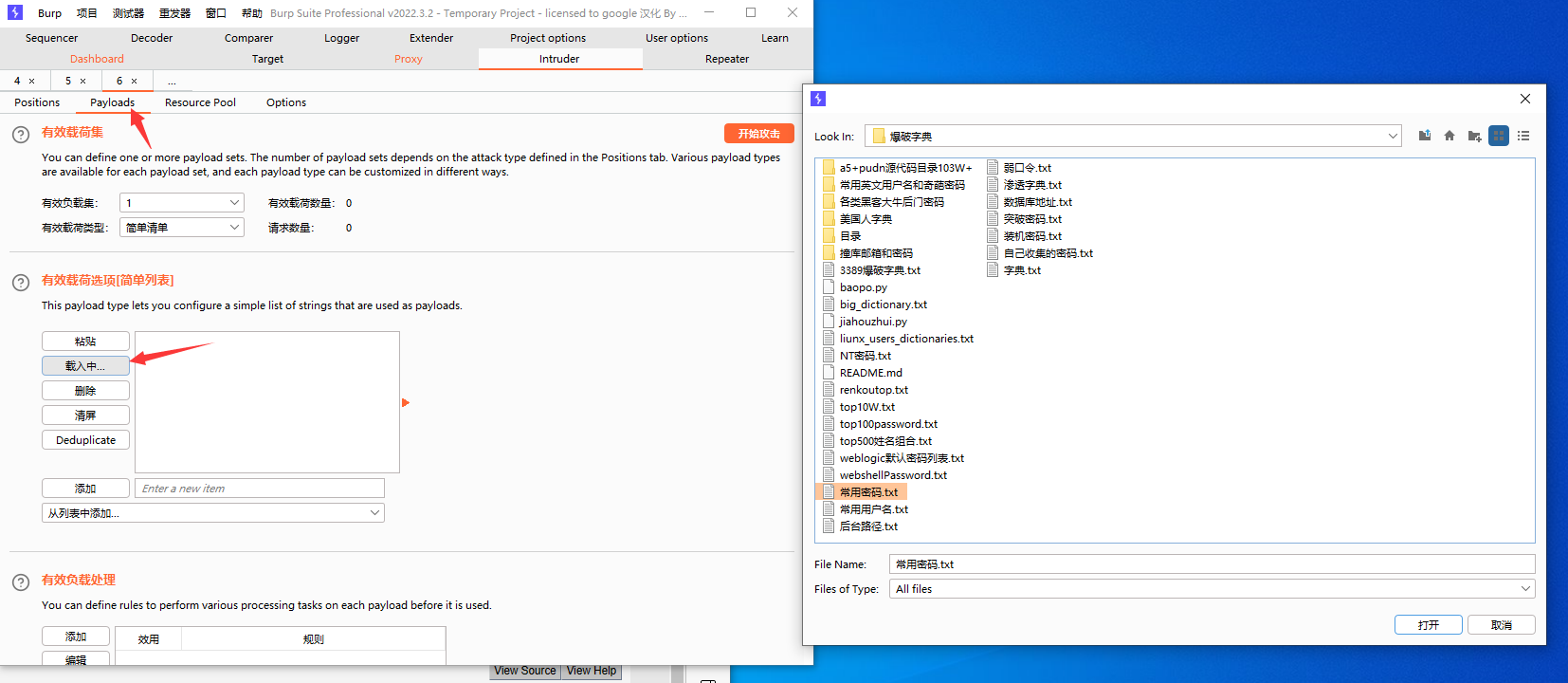The width and height of the screenshot is (1568, 683).
Task: Open the 项目 menu
Action: [87, 13]
